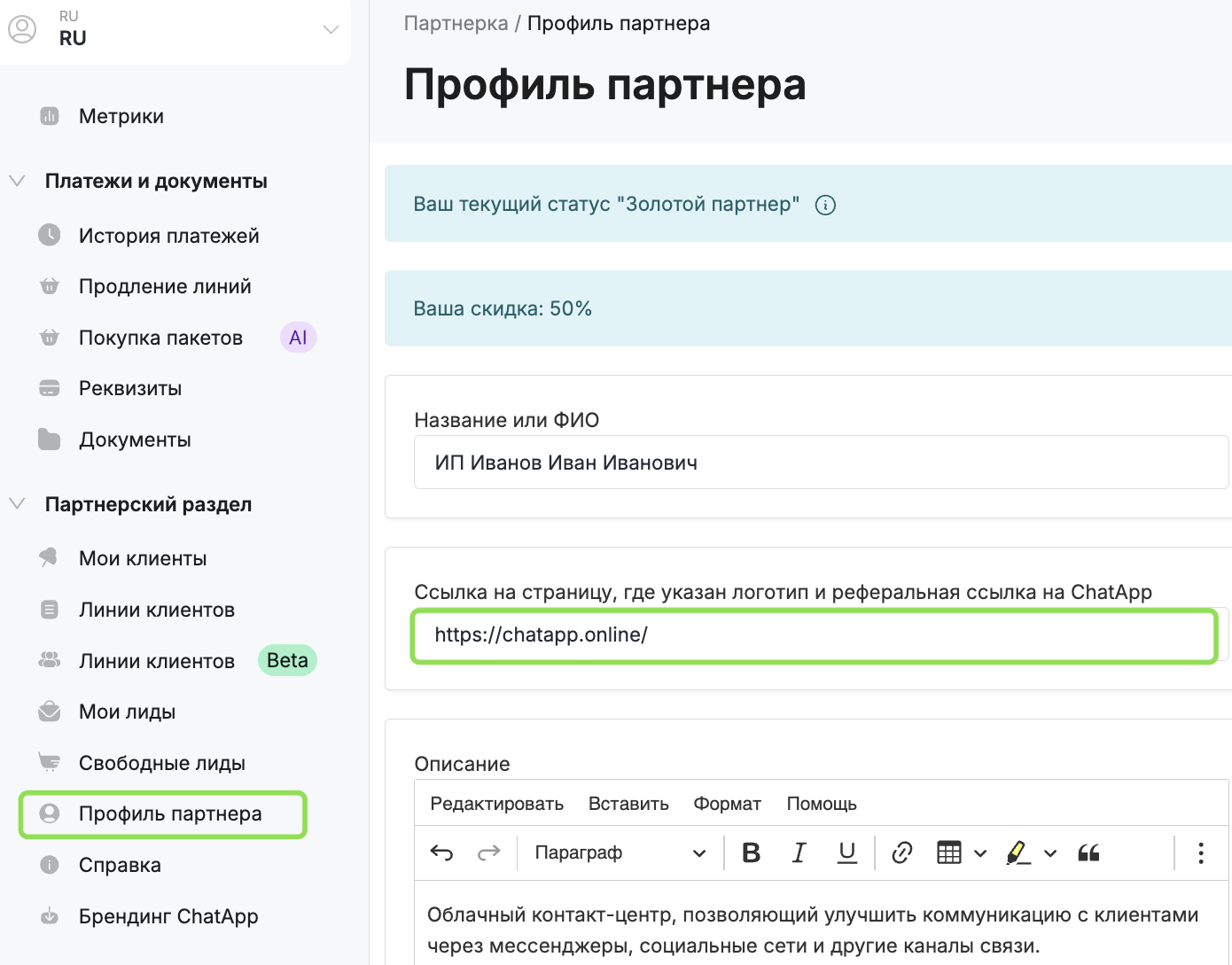Image resolution: width=1232 pixels, height=965 pixels.
Task: Click the insert link icon
Action: click(x=901, y=852)
